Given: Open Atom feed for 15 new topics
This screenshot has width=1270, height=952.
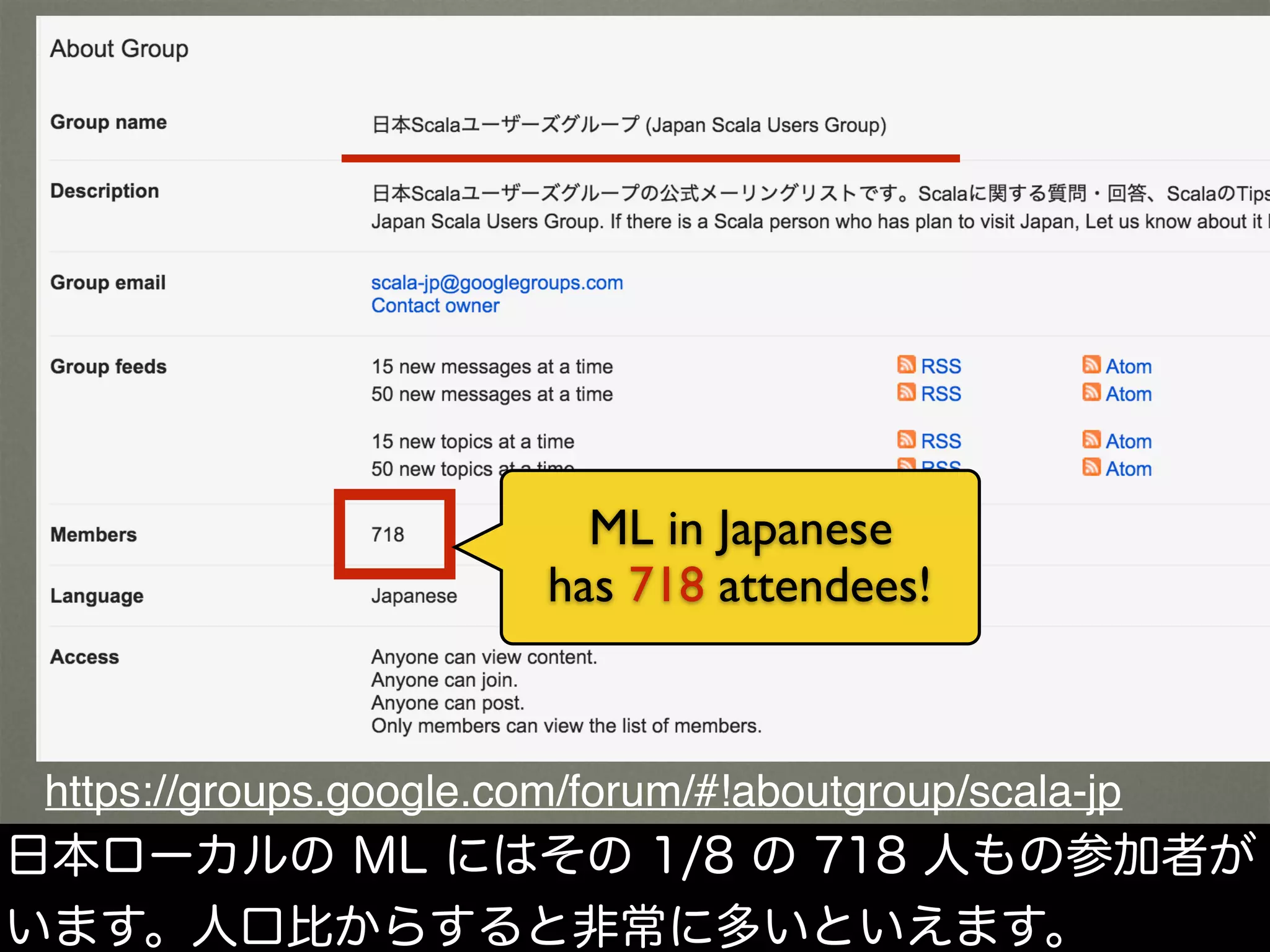Looking at the screenshot, I should click(1129, 441).
